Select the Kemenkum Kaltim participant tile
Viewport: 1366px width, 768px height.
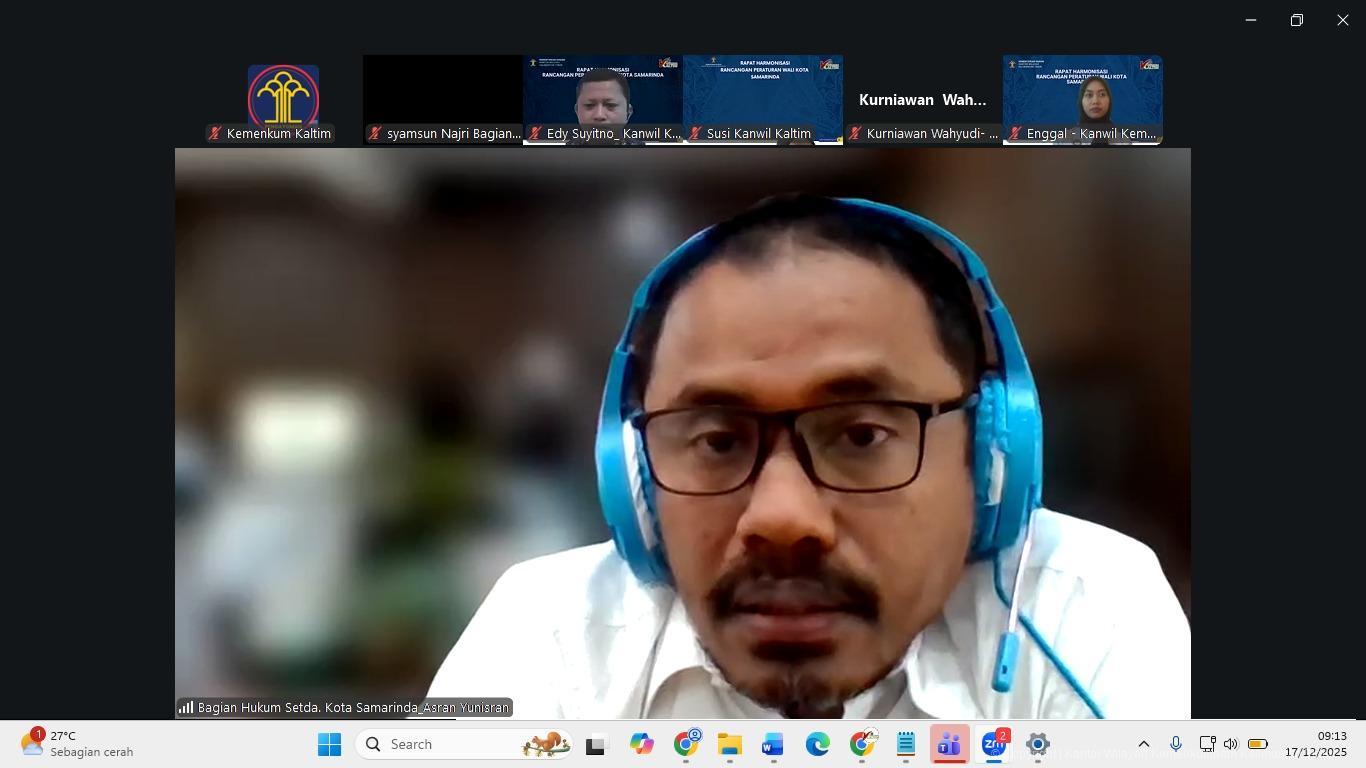tap(283, 100)
